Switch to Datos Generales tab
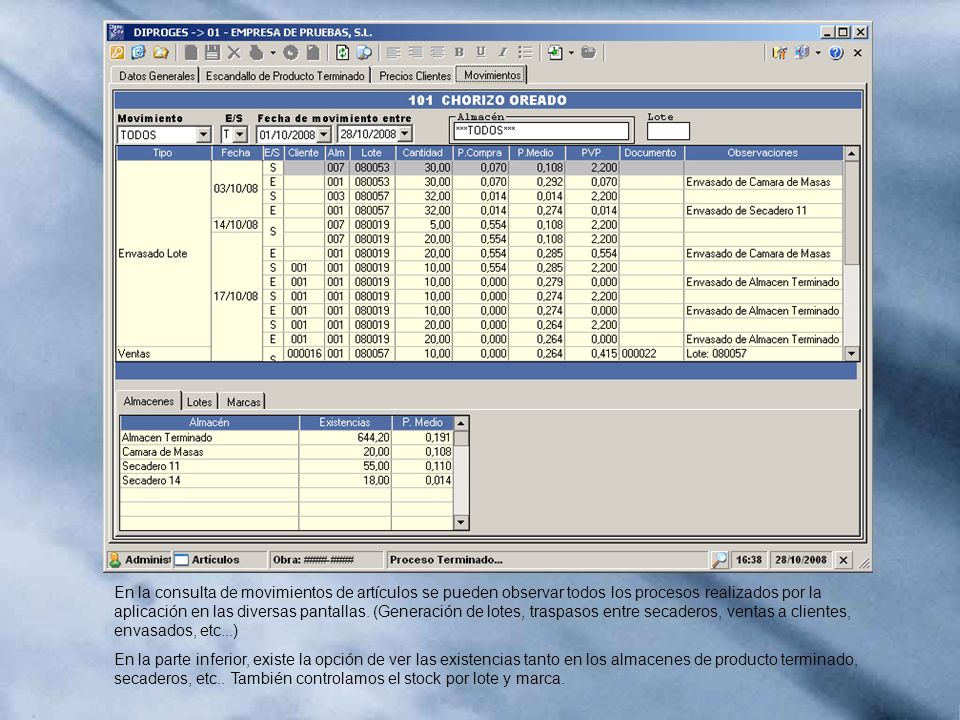960x720 pixels. 157,76
